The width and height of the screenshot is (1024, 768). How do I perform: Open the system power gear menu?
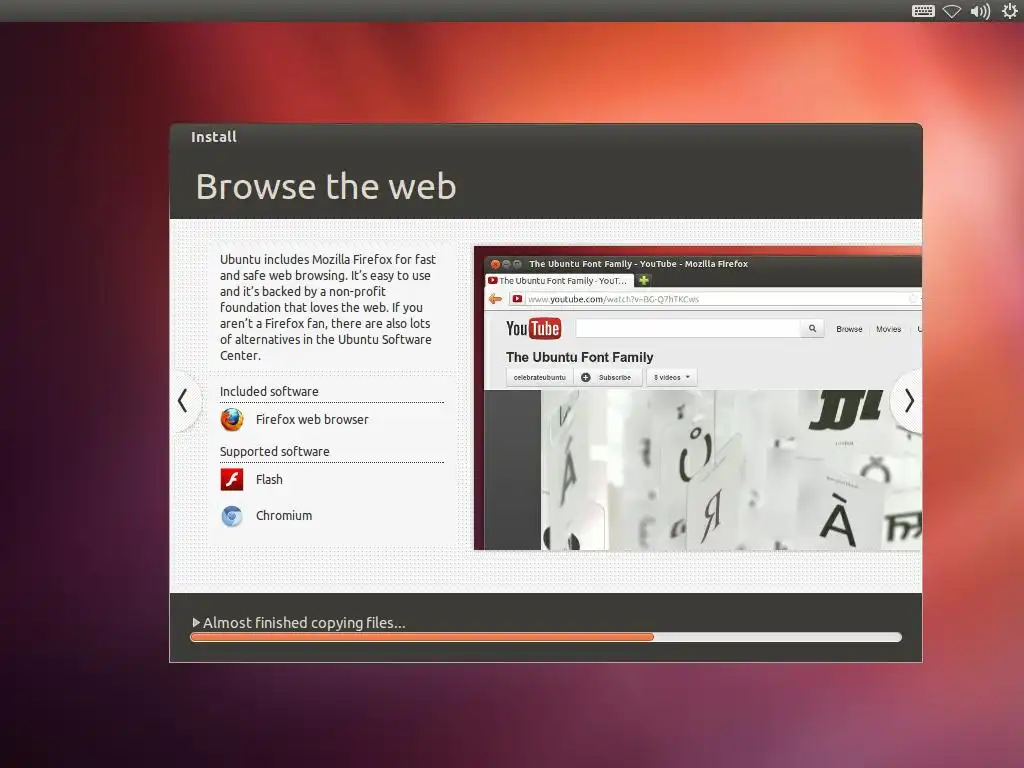pos(1009,11)
